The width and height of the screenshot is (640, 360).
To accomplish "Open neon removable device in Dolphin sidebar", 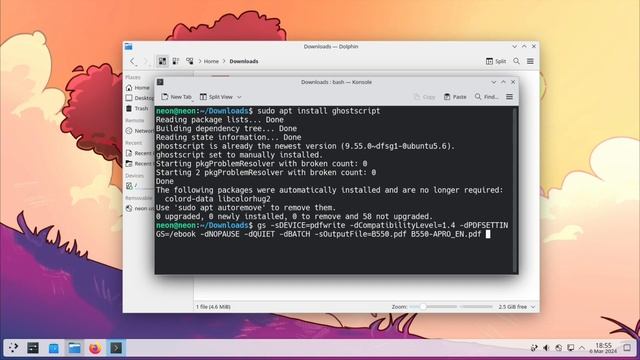I will (140, 208).
